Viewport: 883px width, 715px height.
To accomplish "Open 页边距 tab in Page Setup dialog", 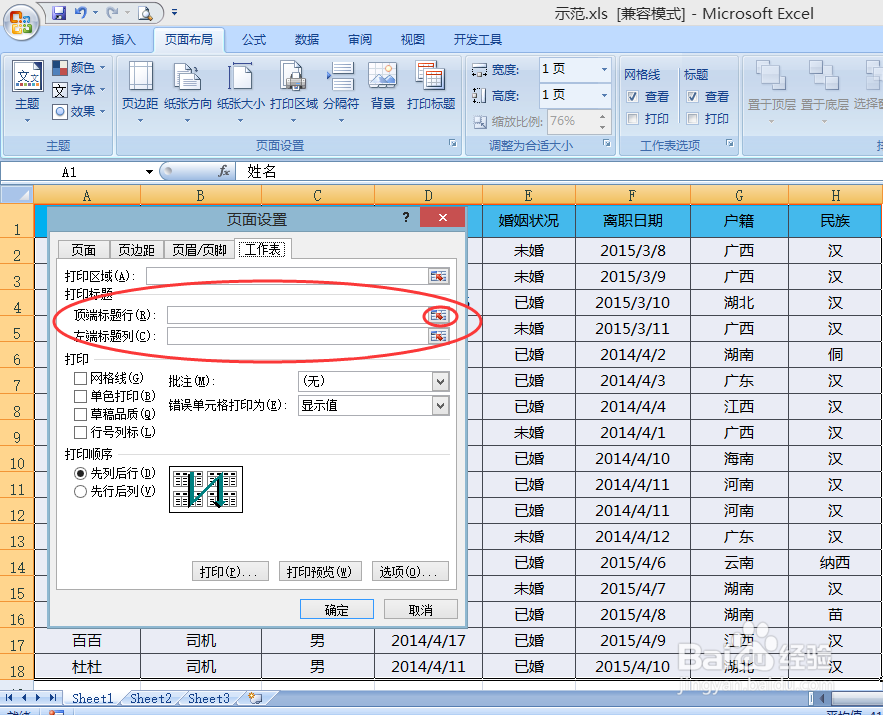I will tap(137, 249).
